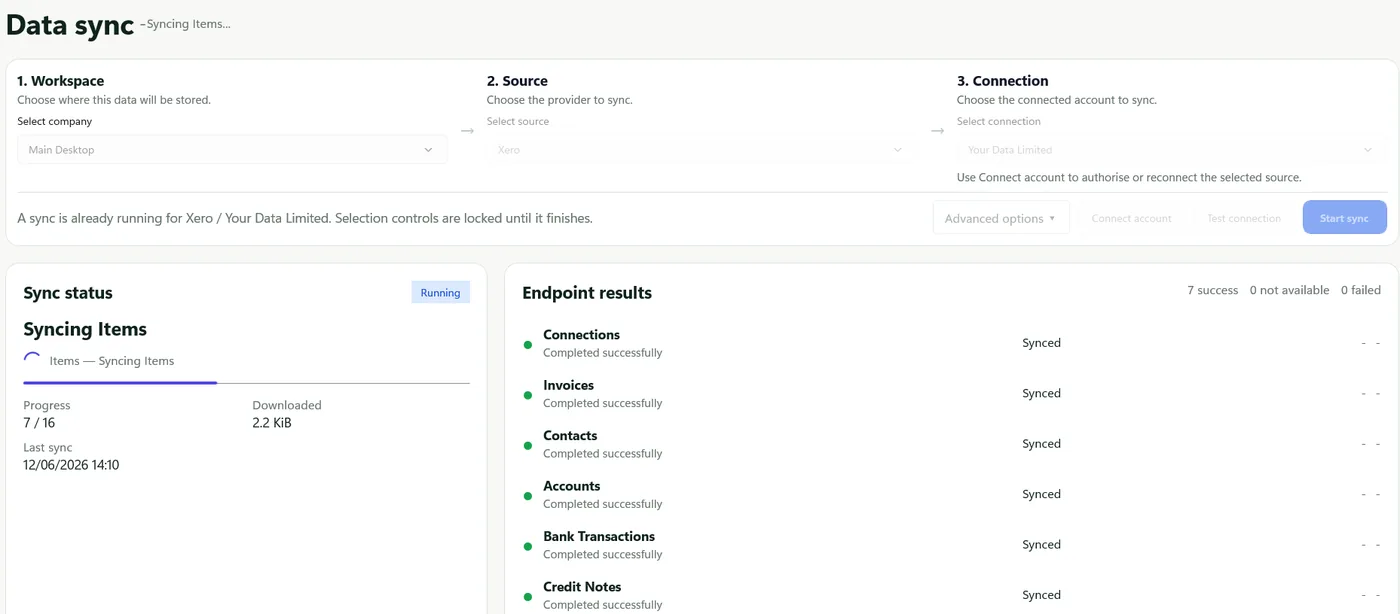Viewport: 1400px width, 614px height.
Task: Click the 7 / 16 progress value
Action: (x=39, y=423)
